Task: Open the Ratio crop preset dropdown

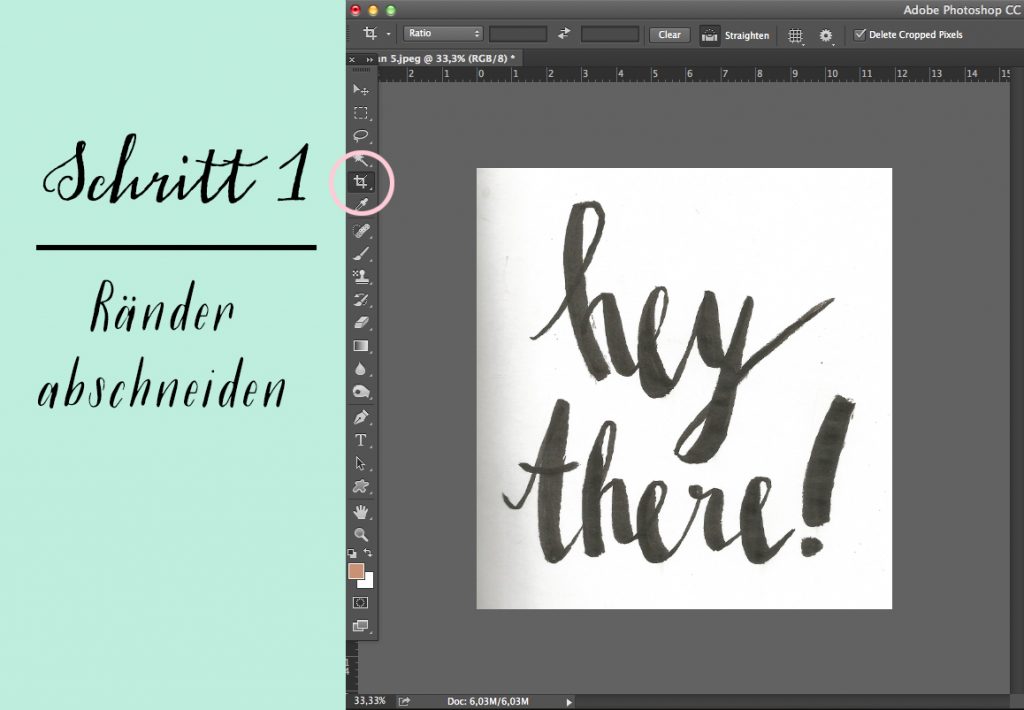Action: [x=442, y=34]
